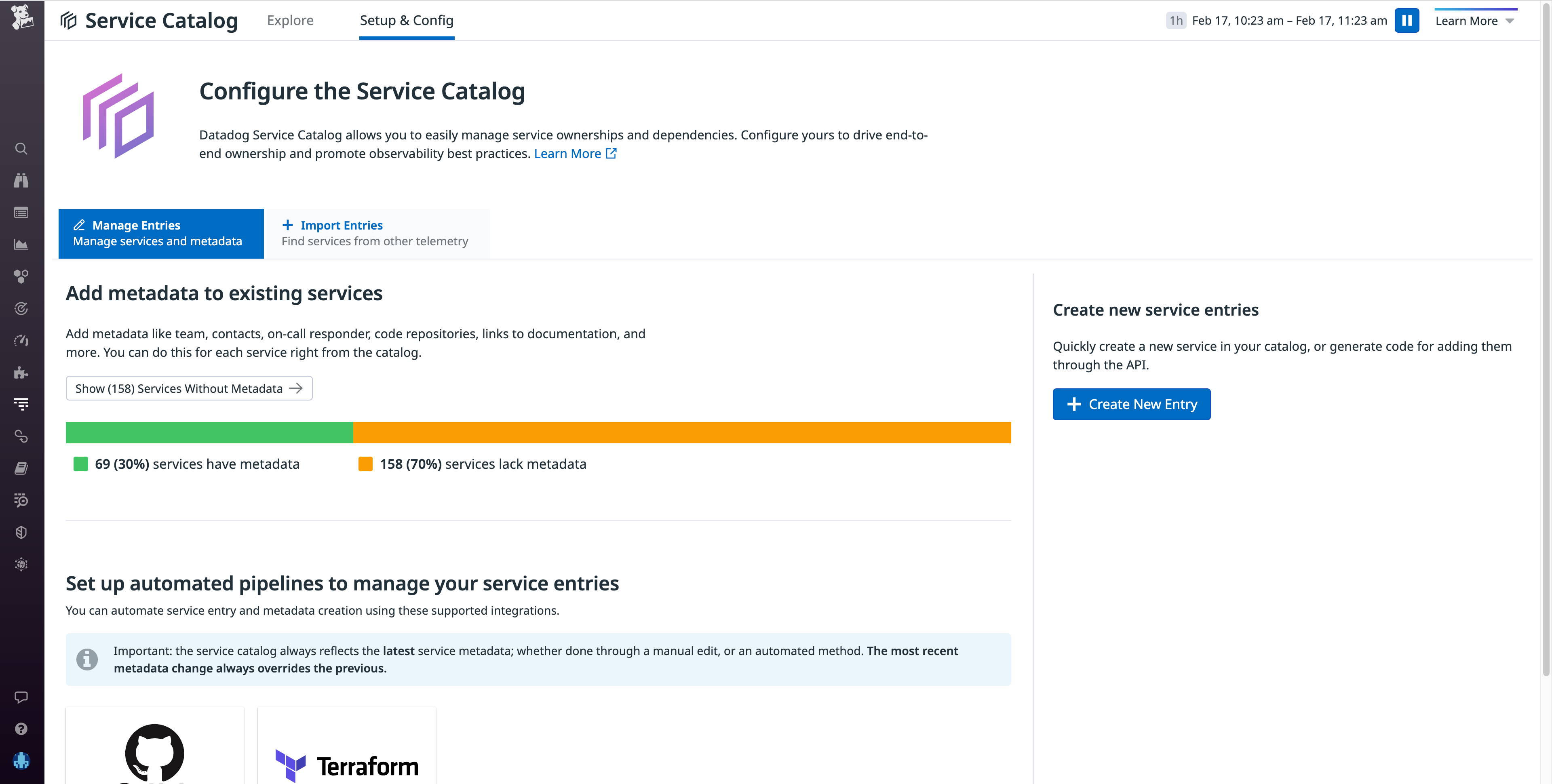Click the Integrations puzzle piece icon

coord(22,373)
